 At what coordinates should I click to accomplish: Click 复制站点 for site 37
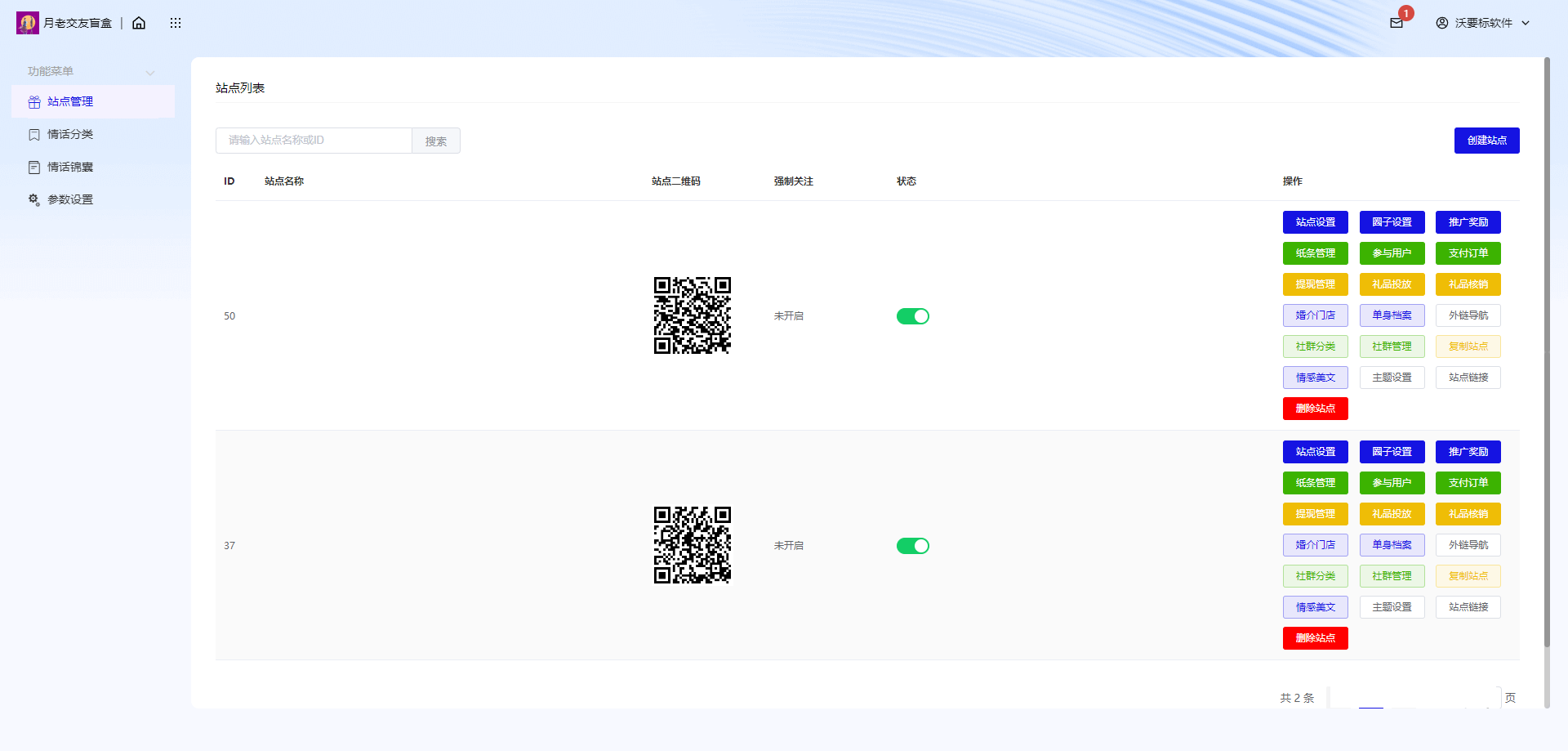tap(1468, 576)
